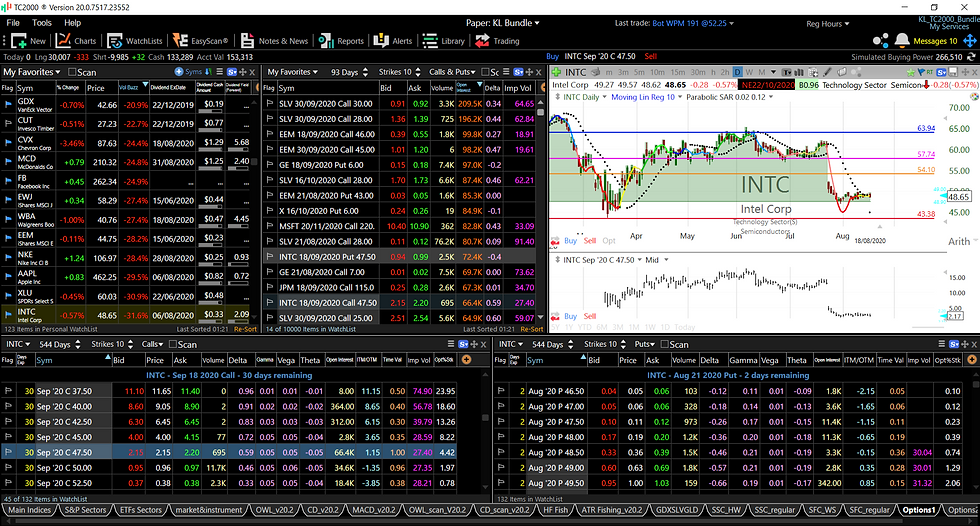Click Sell link in order bar at top
980x526 pixels.
651,56
